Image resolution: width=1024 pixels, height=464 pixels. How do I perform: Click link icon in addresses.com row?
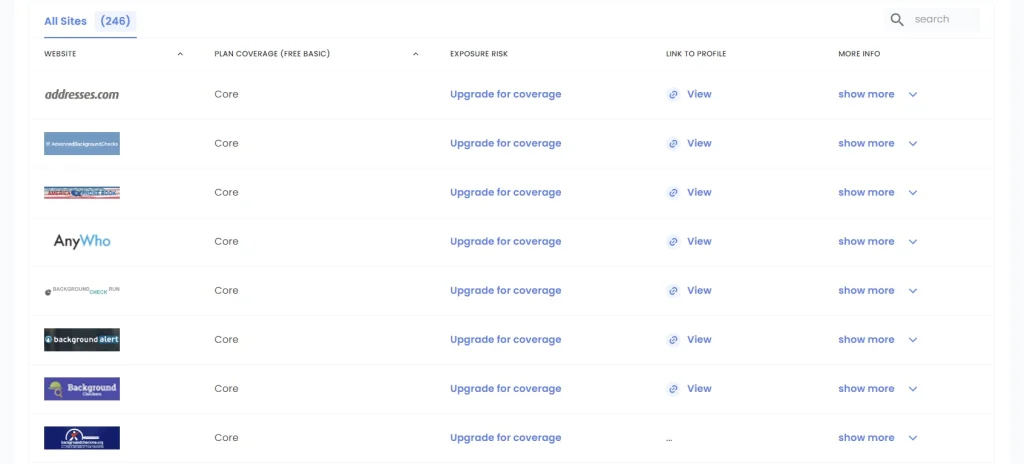673,94
